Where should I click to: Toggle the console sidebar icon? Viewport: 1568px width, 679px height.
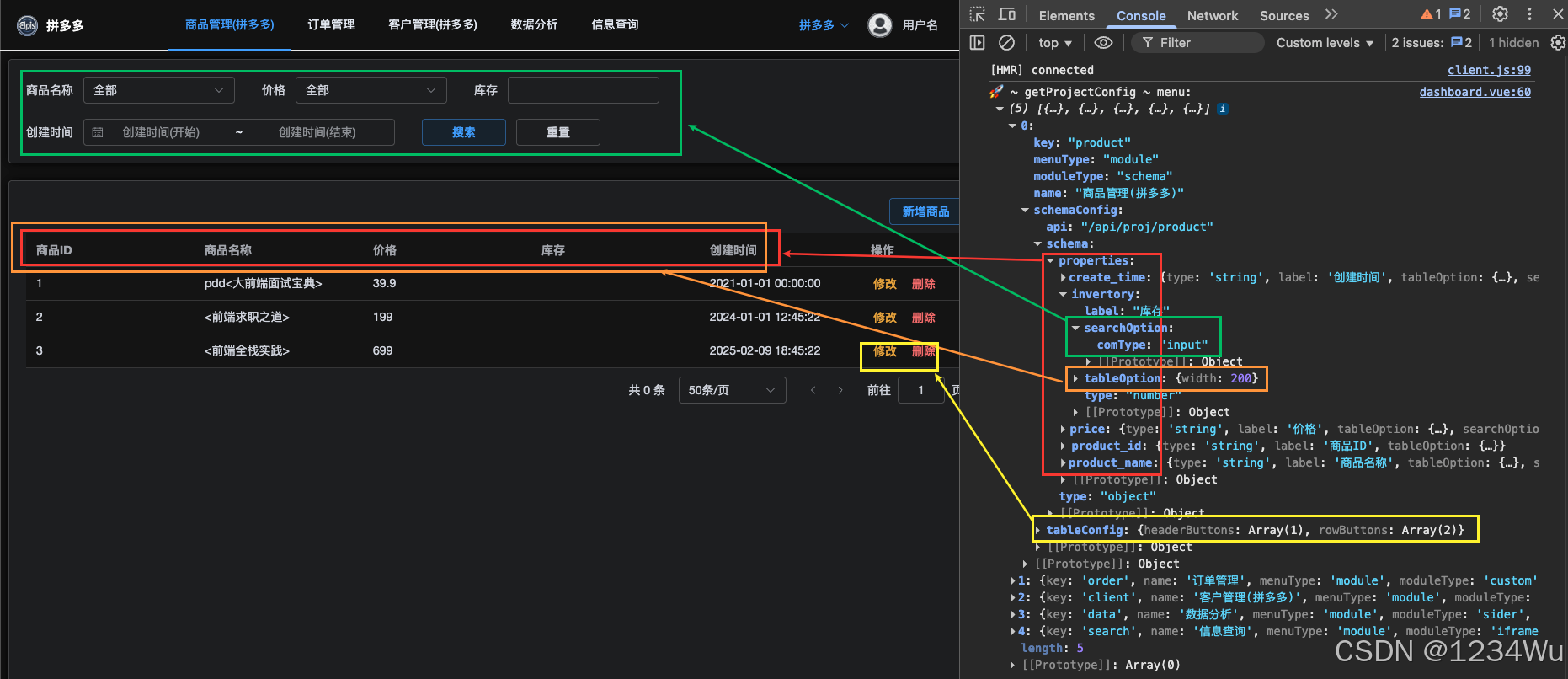[977, 42]
